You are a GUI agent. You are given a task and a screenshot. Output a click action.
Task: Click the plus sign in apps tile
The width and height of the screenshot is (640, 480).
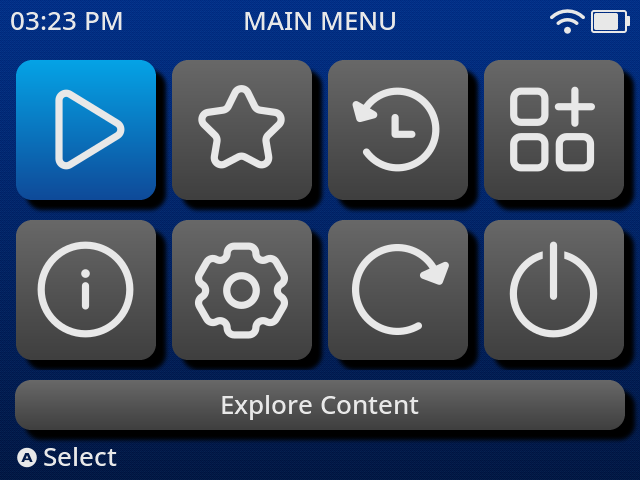click(575, 107)
